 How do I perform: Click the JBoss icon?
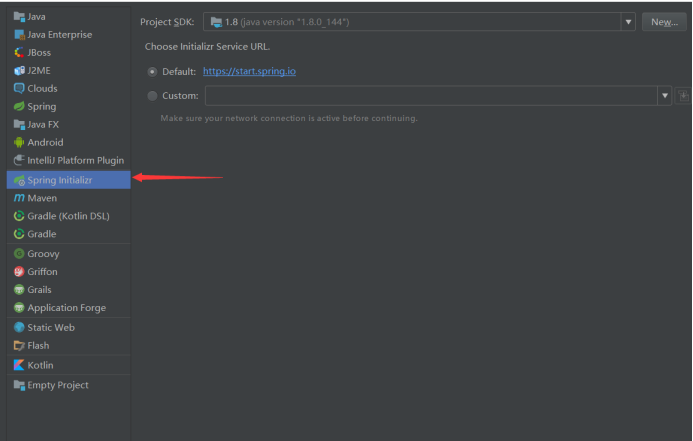coord(19,53)
